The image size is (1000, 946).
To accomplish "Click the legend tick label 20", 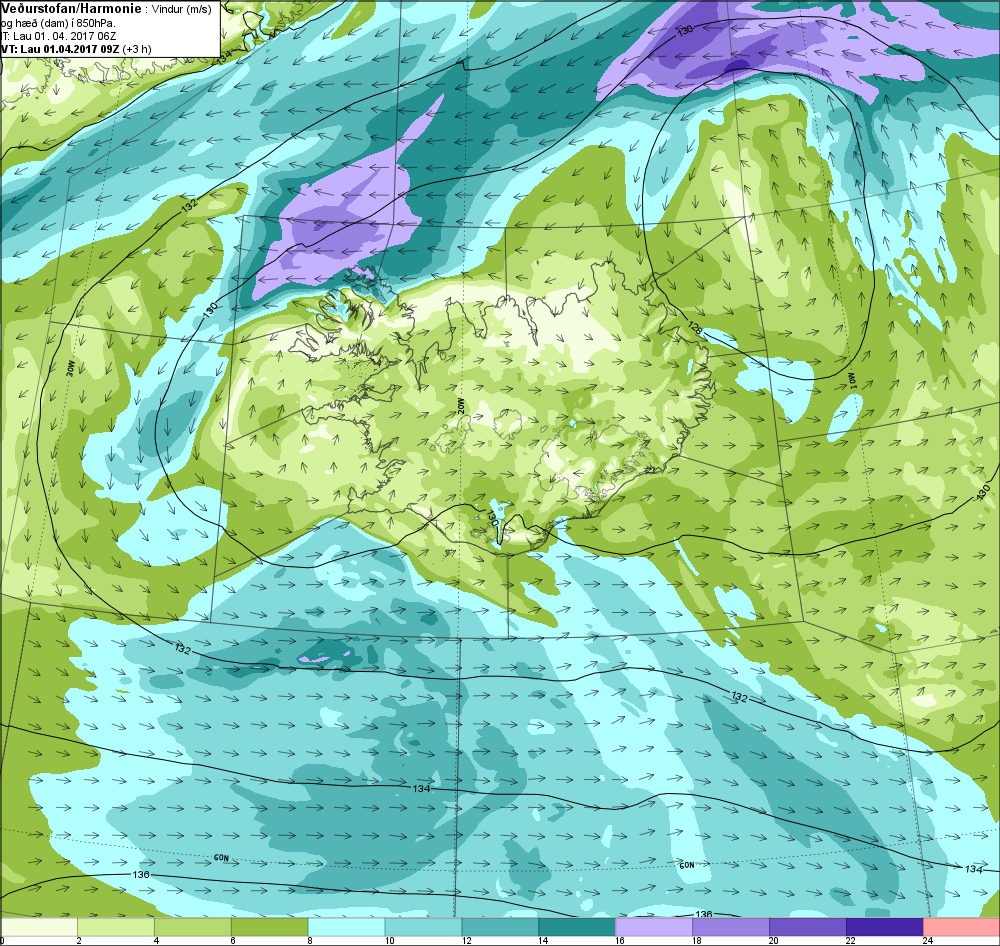I will point(774,940).
